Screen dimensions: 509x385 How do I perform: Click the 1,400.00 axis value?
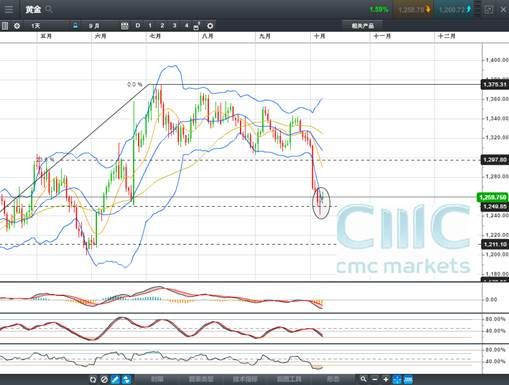pos(497,60)
